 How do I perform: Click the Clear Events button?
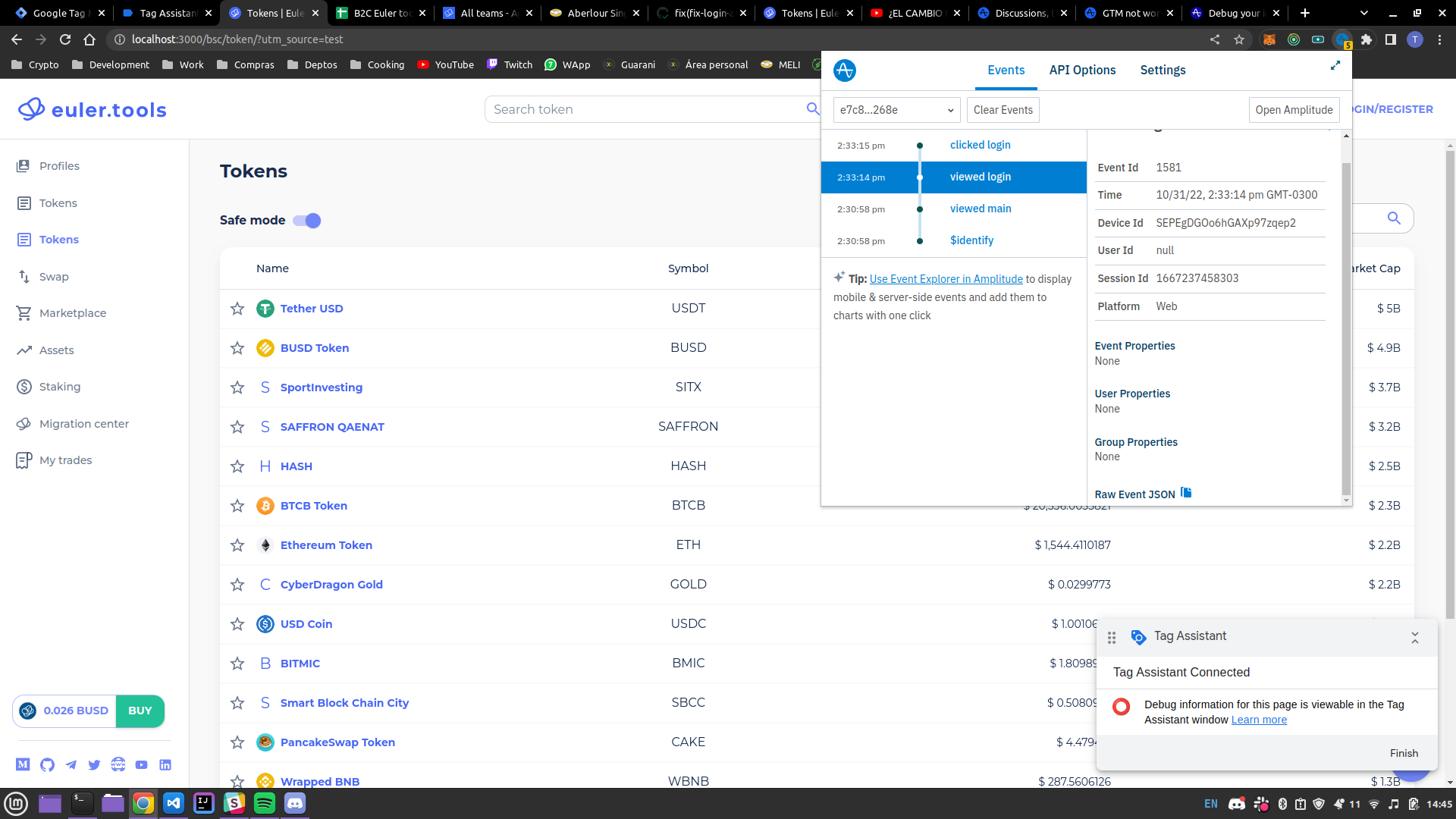coord(1003,110)
